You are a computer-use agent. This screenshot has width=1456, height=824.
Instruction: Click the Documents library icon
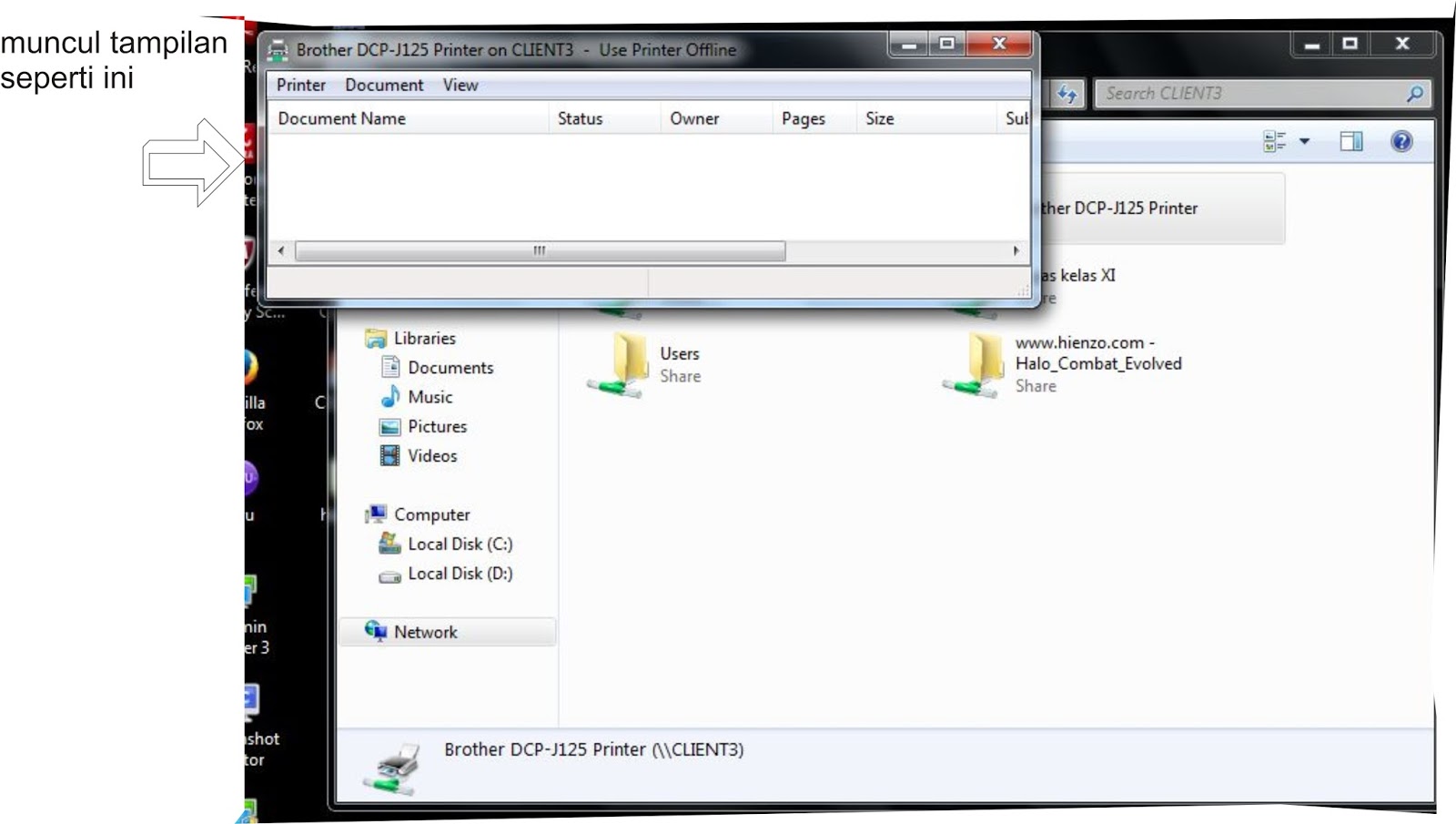390,367
